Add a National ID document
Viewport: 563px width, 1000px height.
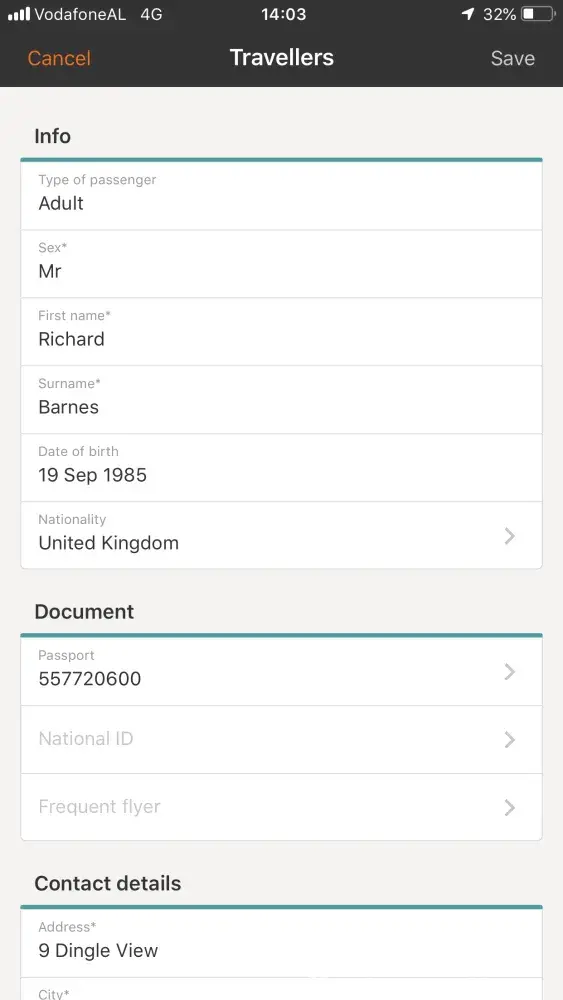(x=281, y=740)
